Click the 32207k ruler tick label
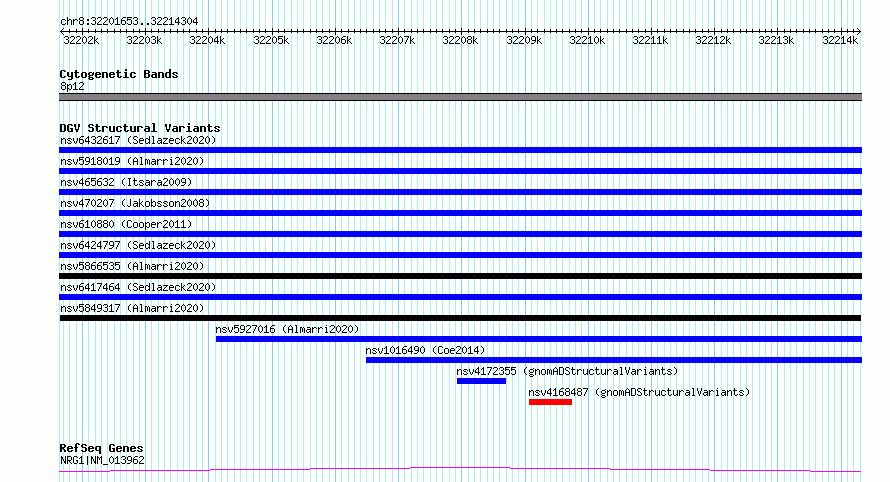This screenshot has height=482, width=890. tap(397, 41)
